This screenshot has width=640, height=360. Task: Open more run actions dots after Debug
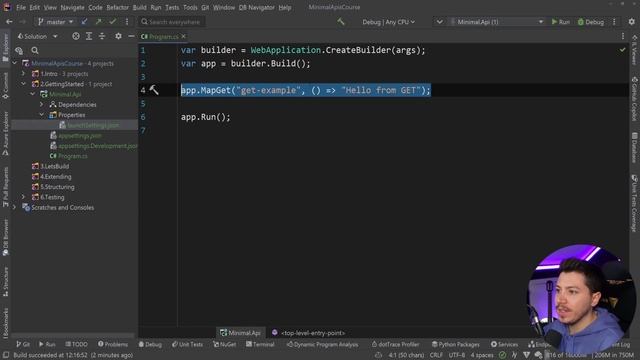coord(614,22)
